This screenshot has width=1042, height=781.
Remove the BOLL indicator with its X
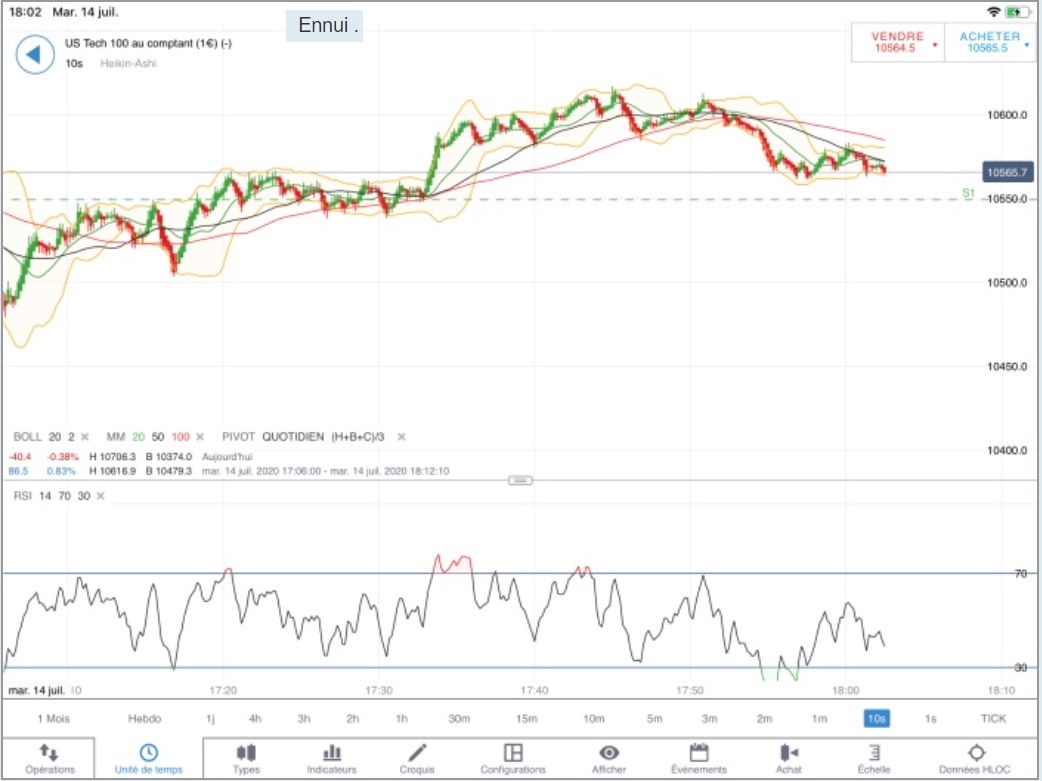click(84, 437)
